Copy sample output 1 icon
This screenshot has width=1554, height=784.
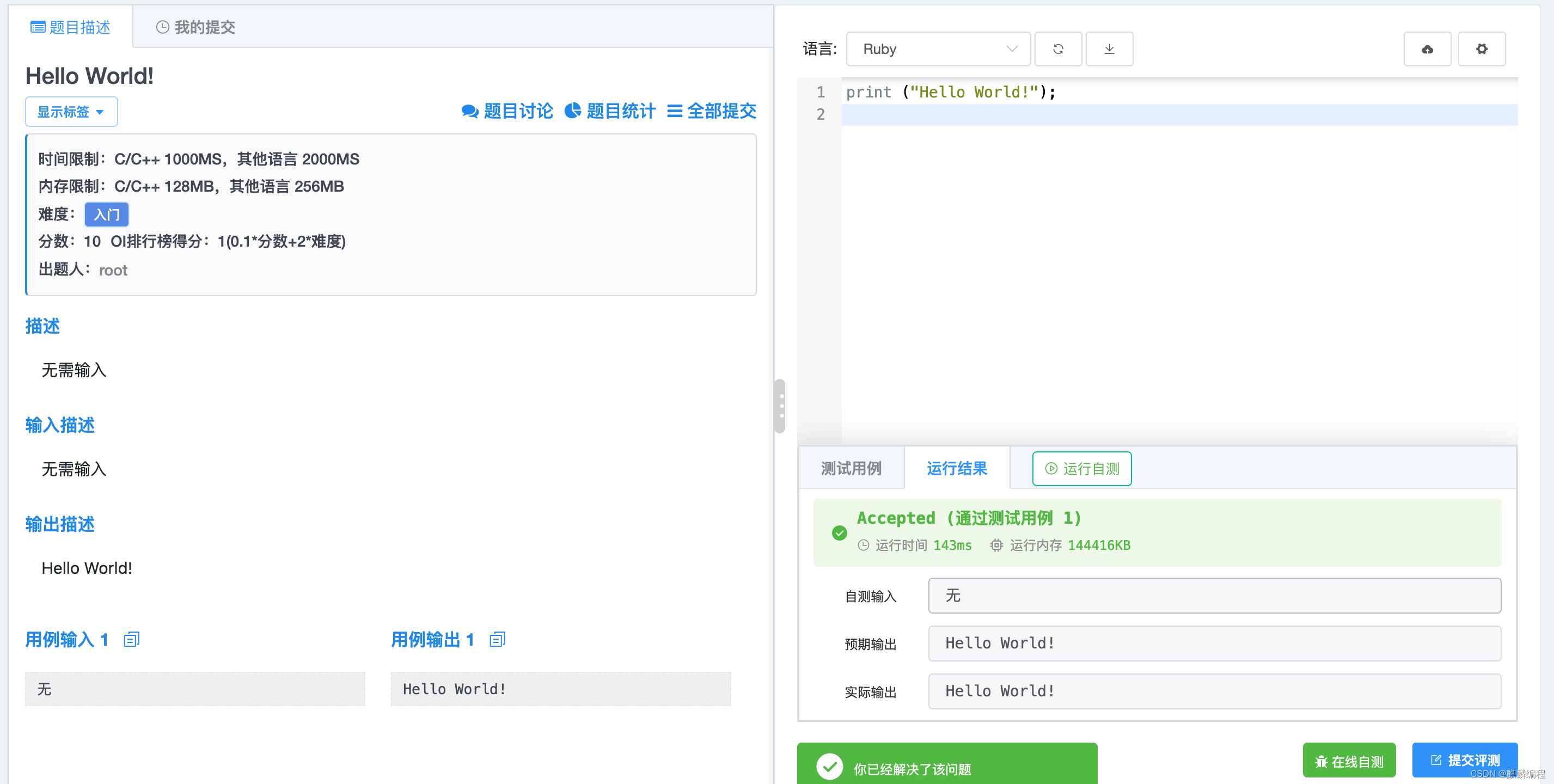(x=497, y=639)
